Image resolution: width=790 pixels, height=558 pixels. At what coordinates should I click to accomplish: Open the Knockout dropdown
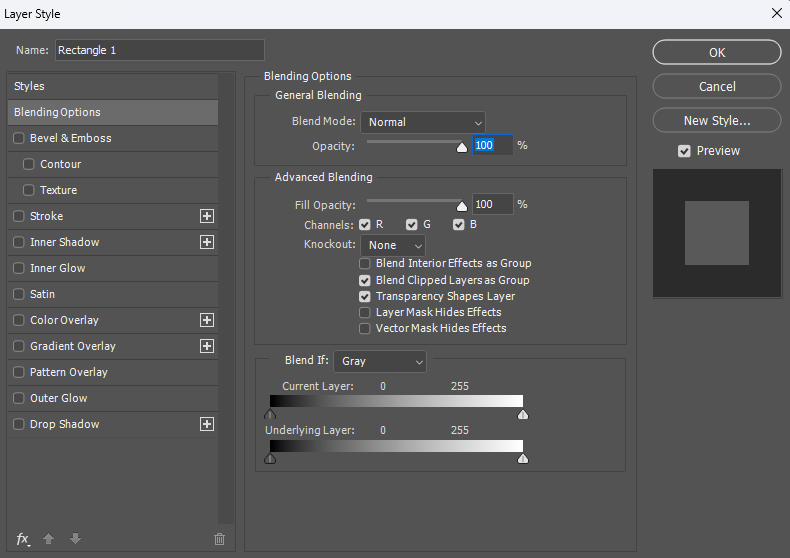(393, 245)
